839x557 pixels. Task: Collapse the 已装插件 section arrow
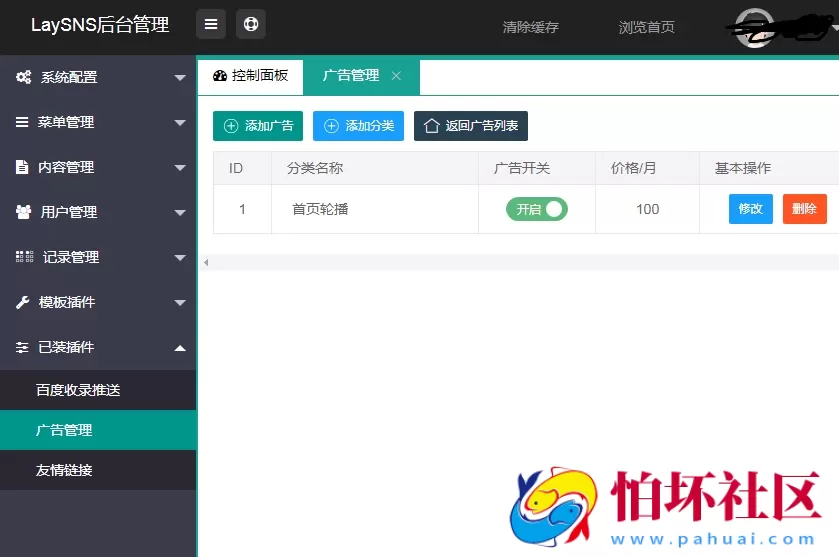(x=180, y=347)
